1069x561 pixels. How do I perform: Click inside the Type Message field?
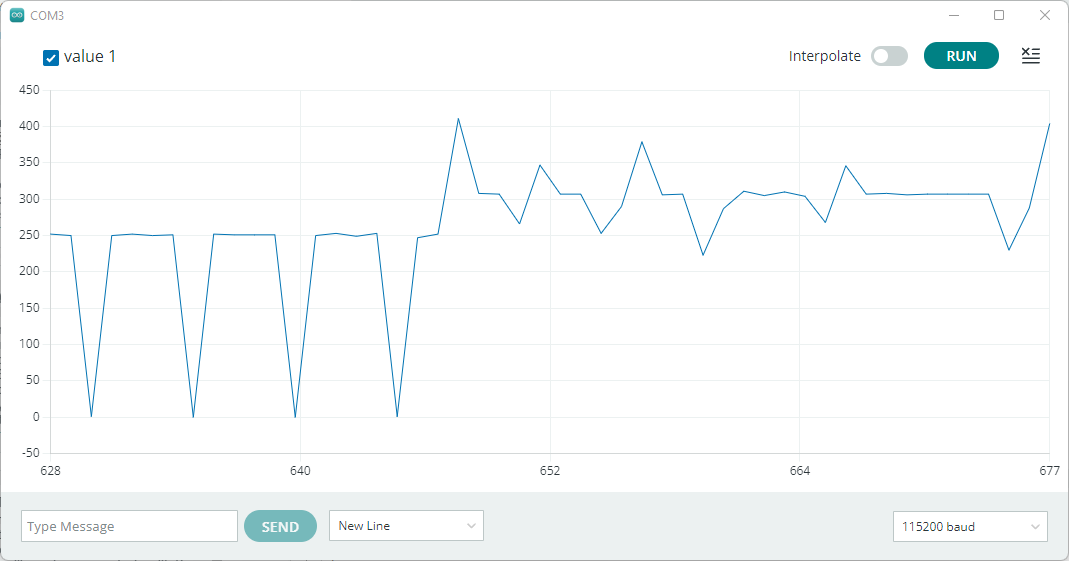[130, 526]
